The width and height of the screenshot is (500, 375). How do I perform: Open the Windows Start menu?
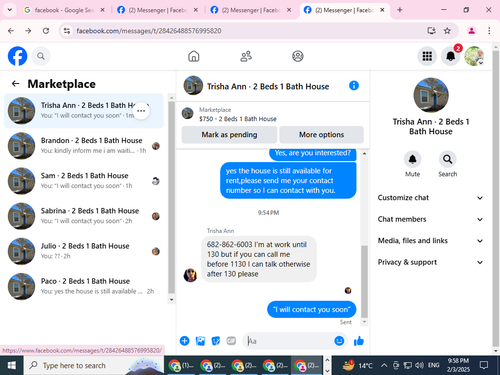click(12, 365)
